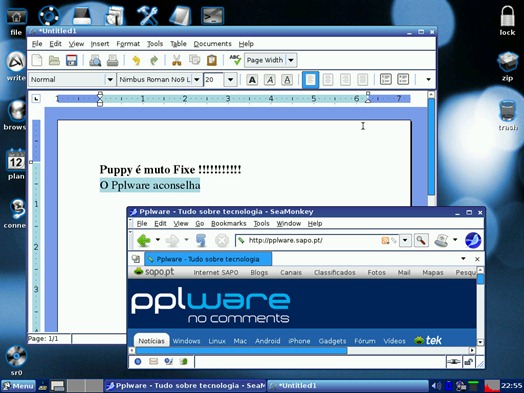
Task: Enable right paragraph alignment
Action: click(x=345, y=80)
